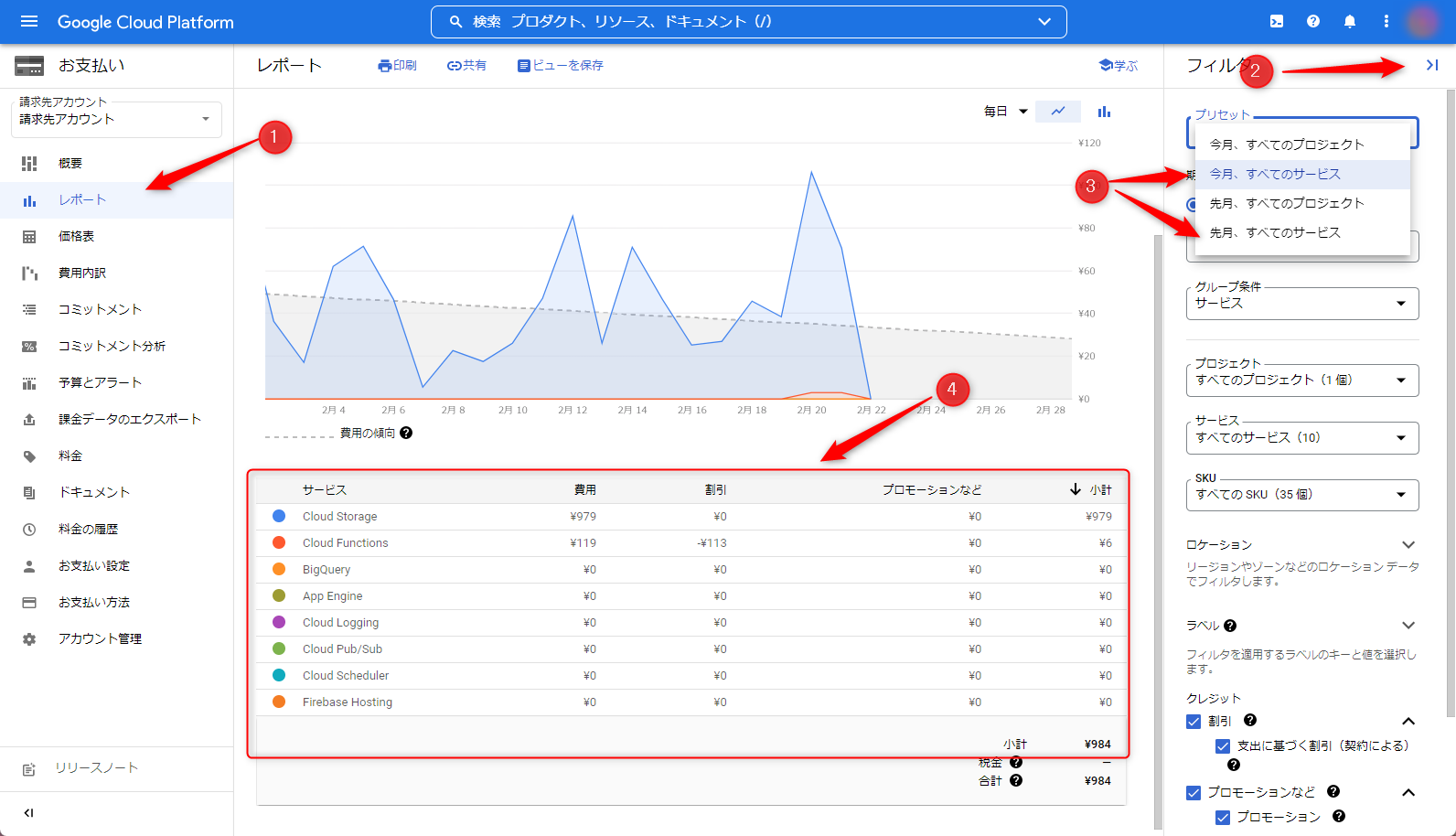Open the hamburger navigation menu
Viewport: 1456px width, 836px height.
(29, 22)
